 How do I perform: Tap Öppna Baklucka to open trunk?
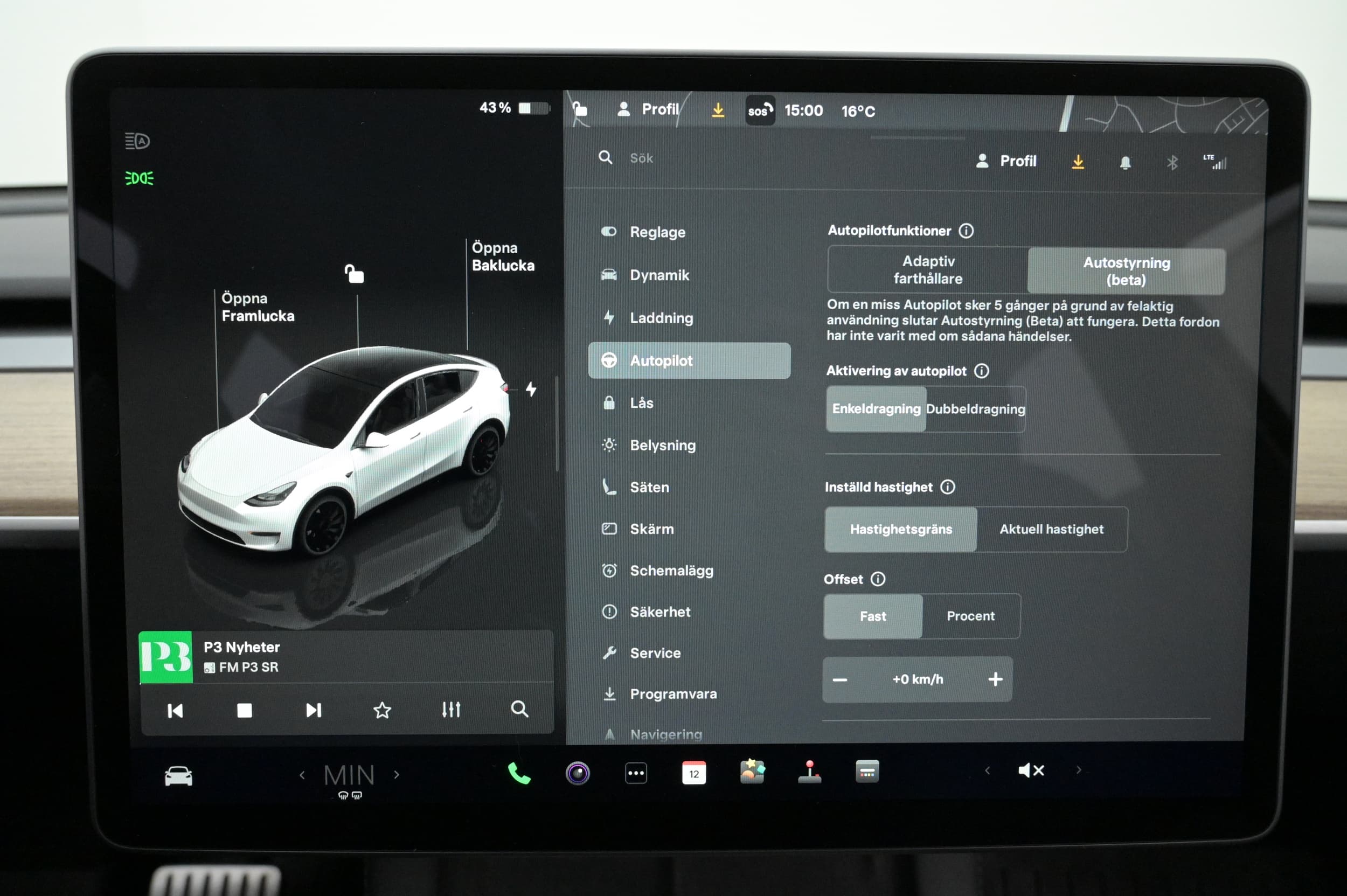point(503,256)
